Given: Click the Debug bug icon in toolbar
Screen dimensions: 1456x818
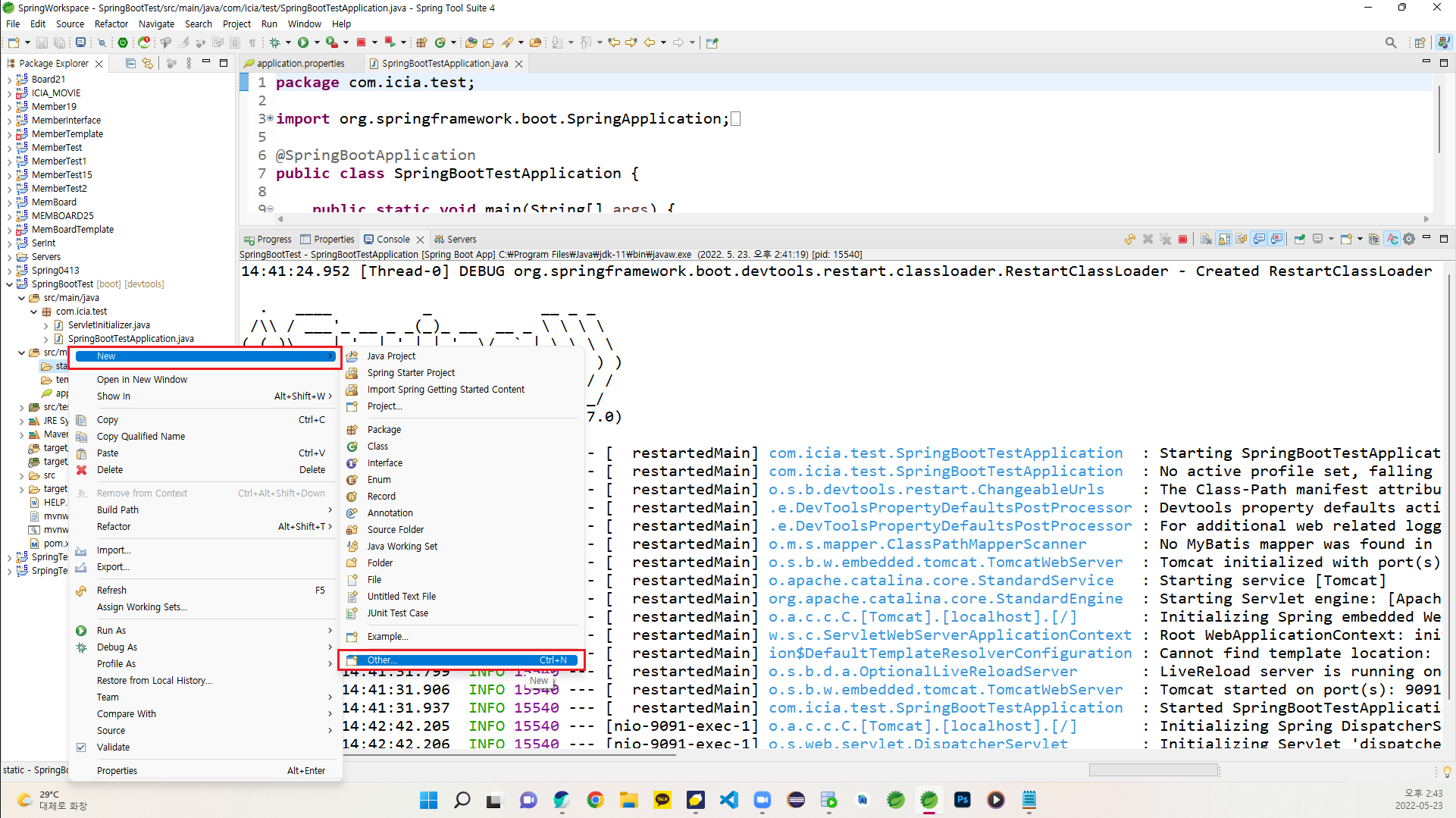Looking at the screenshot, I should pos(275,43).
